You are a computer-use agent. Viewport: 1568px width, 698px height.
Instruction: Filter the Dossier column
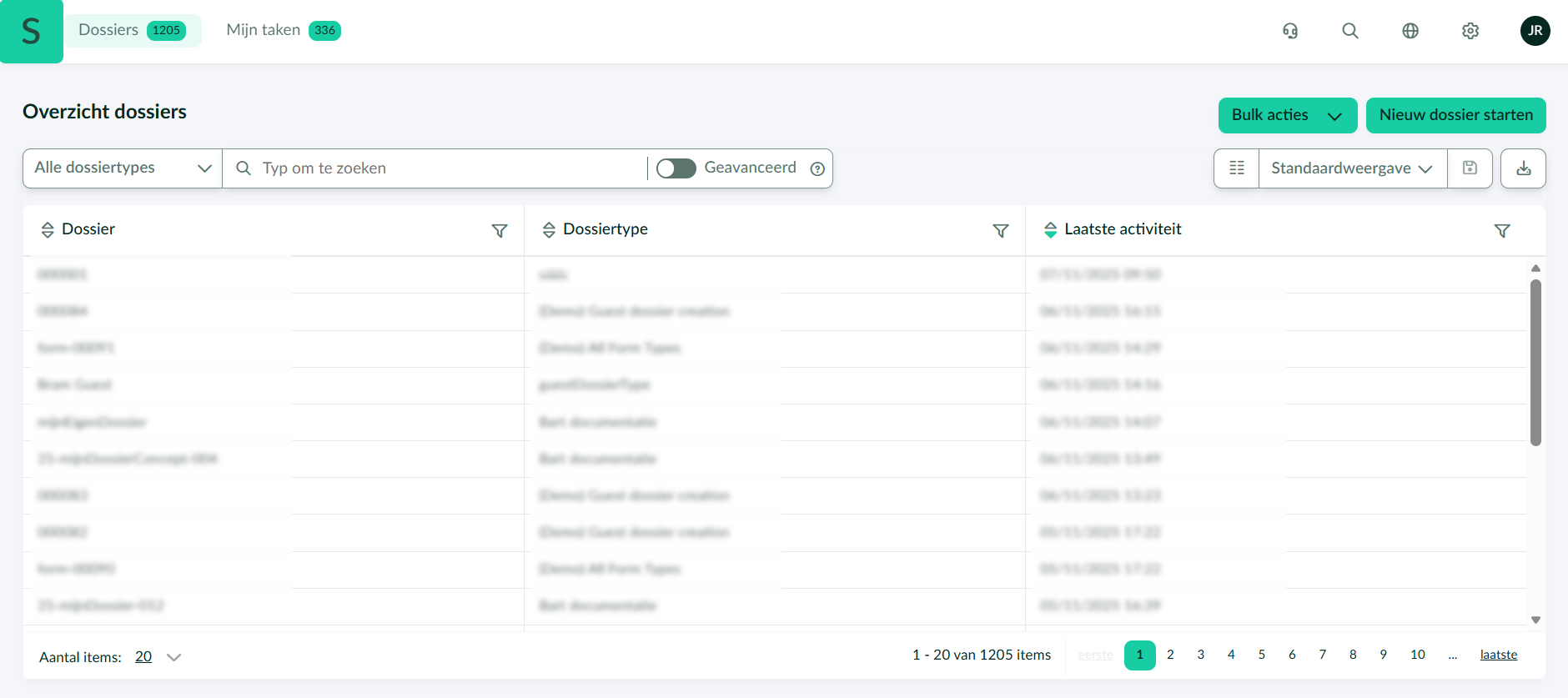point(500,231)
